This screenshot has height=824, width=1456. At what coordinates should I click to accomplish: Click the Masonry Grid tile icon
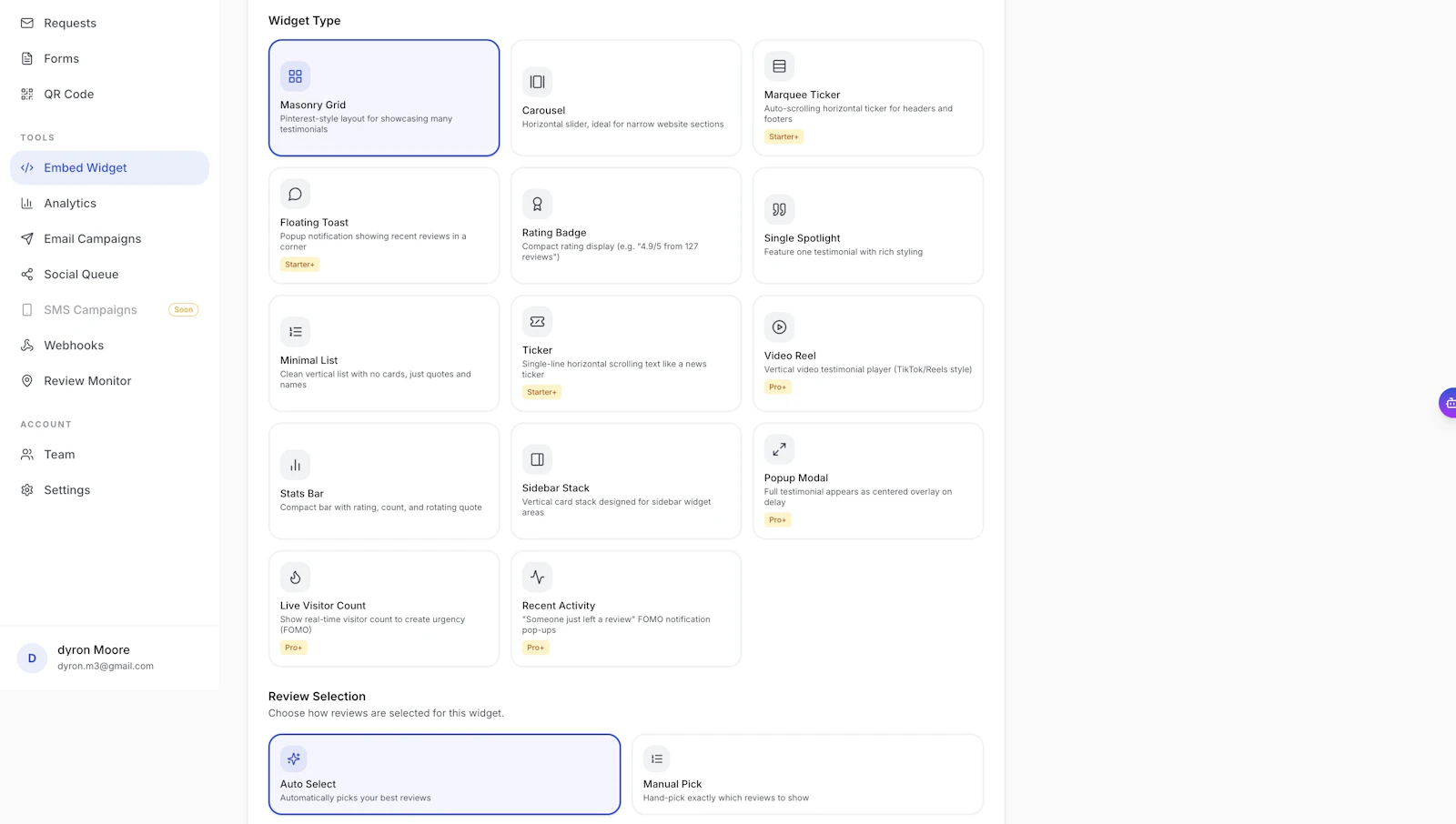pos(295,76)
